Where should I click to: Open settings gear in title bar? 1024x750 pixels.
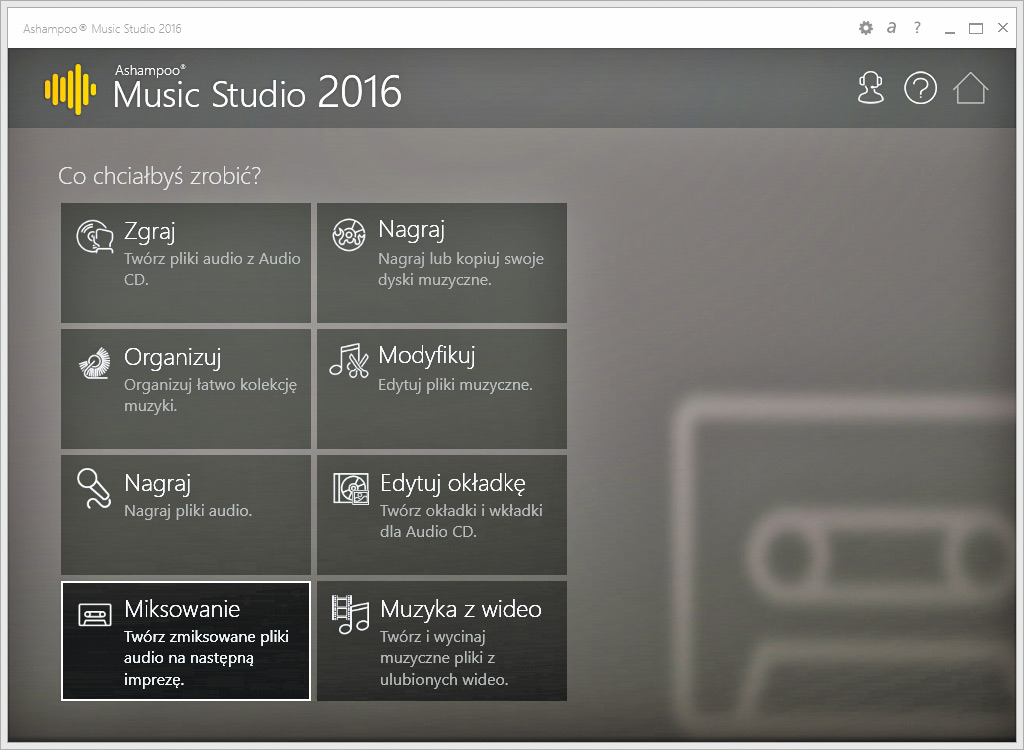coord(866,28)
